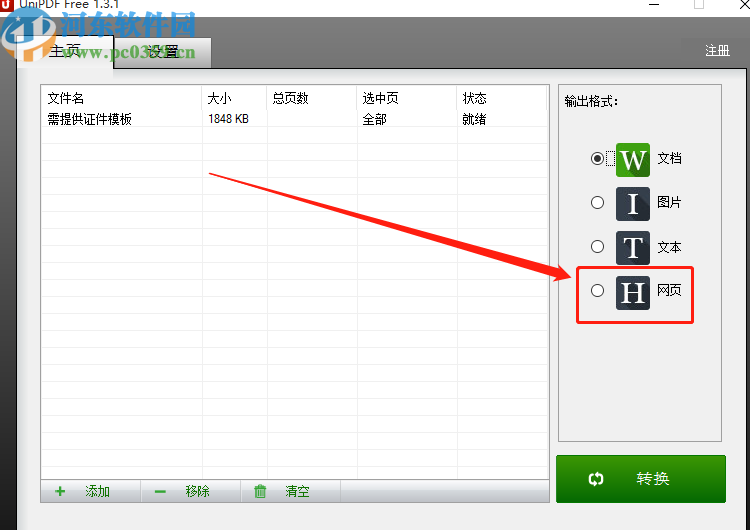Click the 就绪 status cell

coord(474,119)
